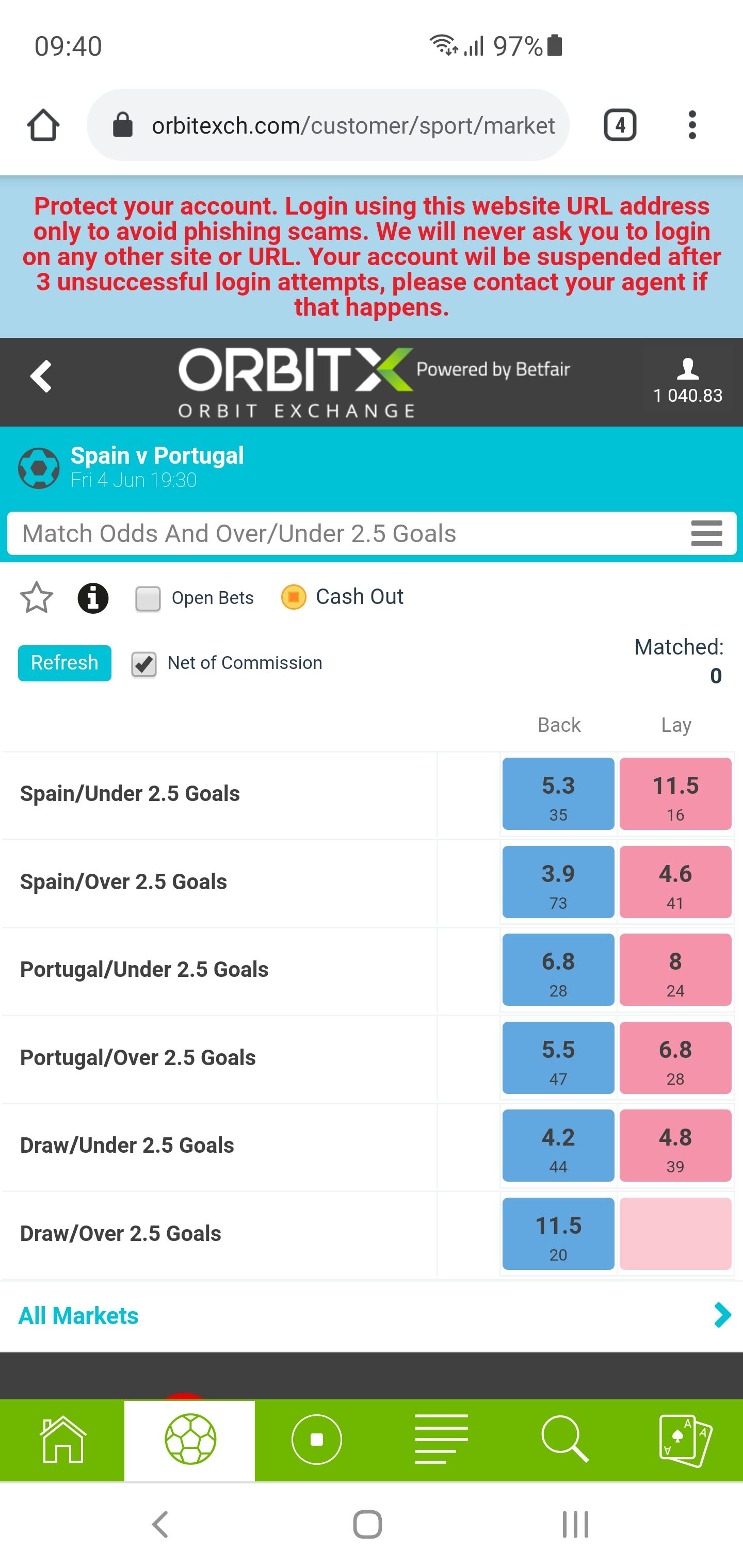Open the market info icon
Screen dimensions: 743x1568
click(93, 598)
